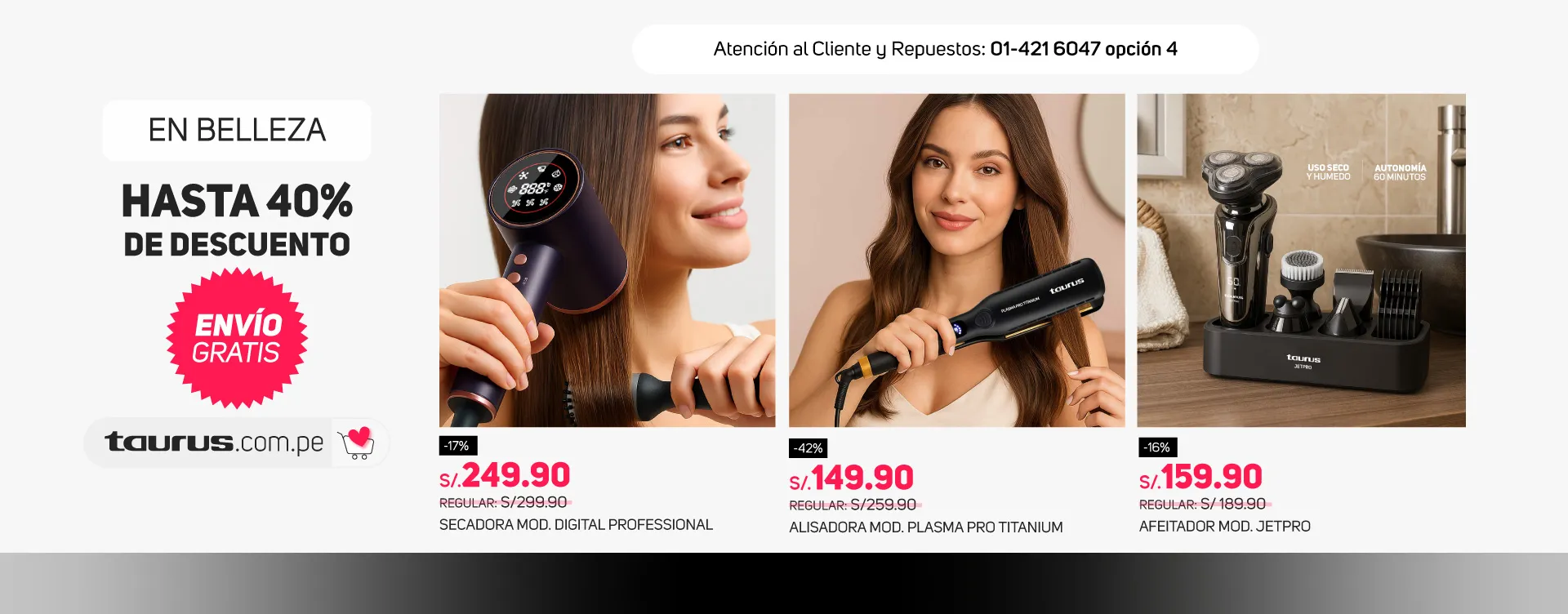Click the customer service phone number banner
Image resolution: width=1568 pixels, height=614 pixels.
pos(946,49)
